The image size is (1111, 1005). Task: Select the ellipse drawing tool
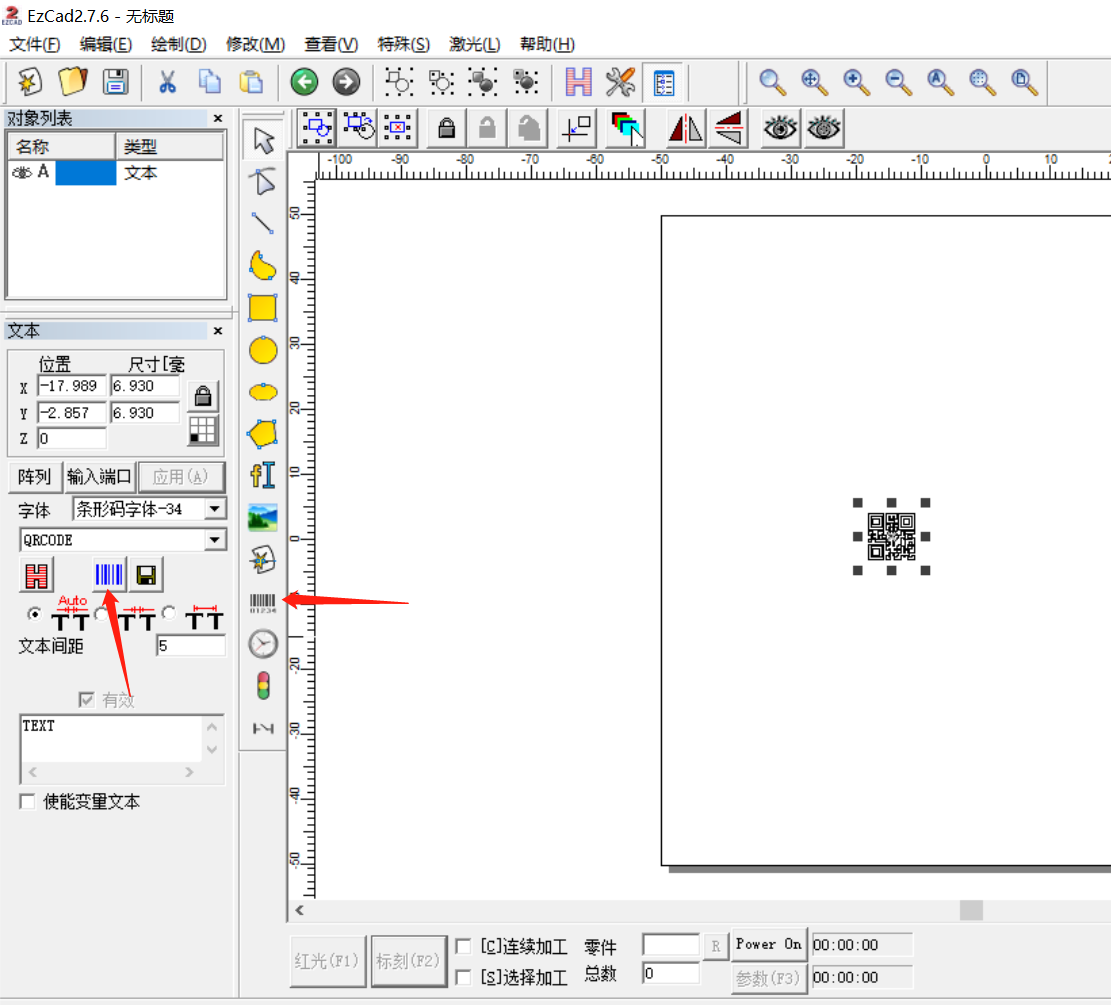(263, 392)
